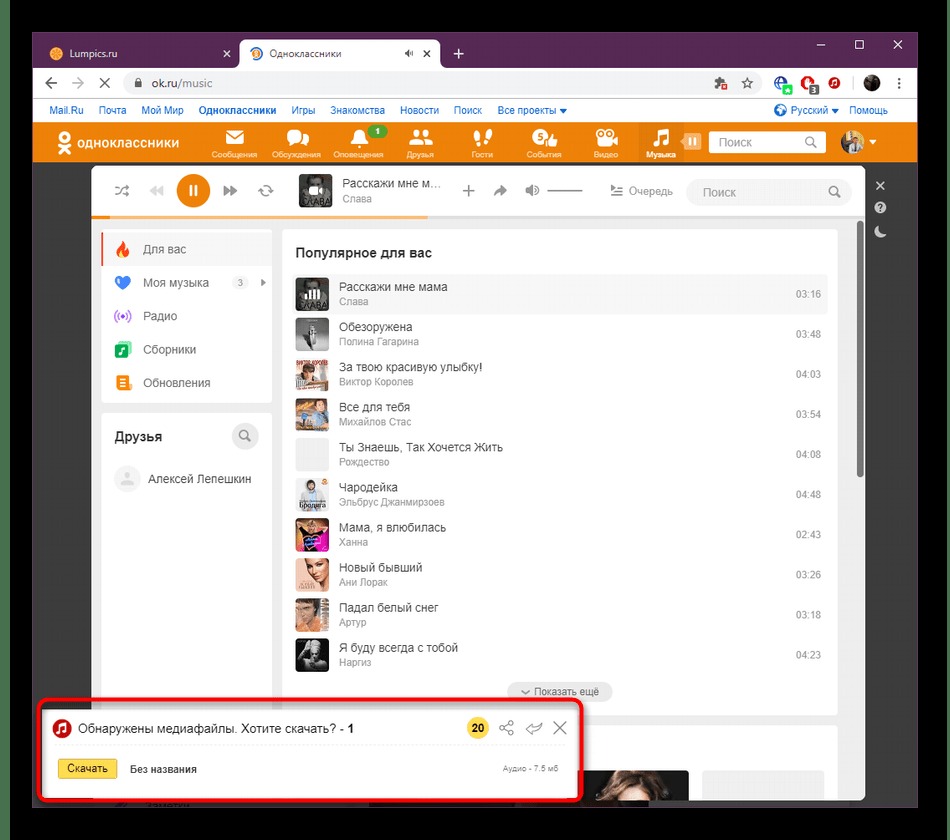
Task: Open the profile avatar dropdown
Action: (x=859, y=142)
